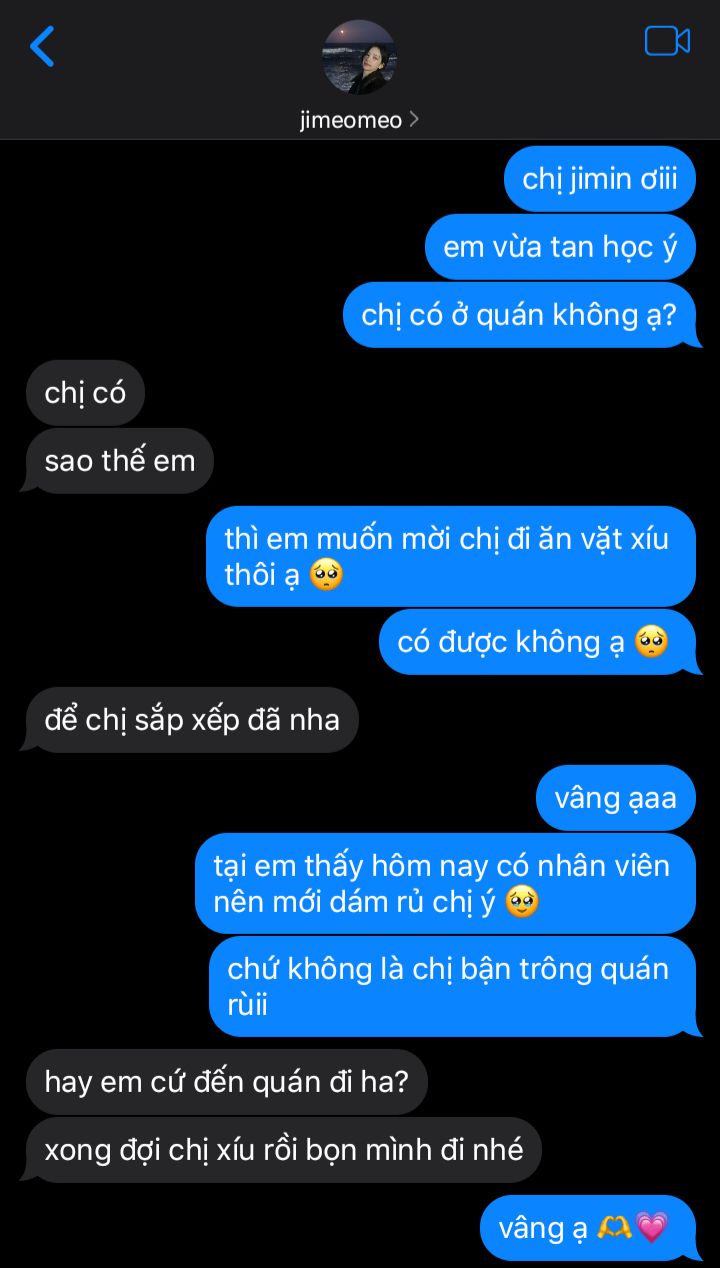Select message "để chị sắp xếp đã nha"

click(x=191, y=720)
